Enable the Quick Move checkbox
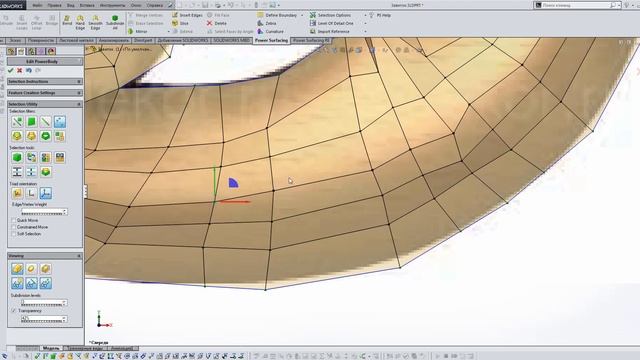Viewport: 640px width, 360px height. click(13, 220)
